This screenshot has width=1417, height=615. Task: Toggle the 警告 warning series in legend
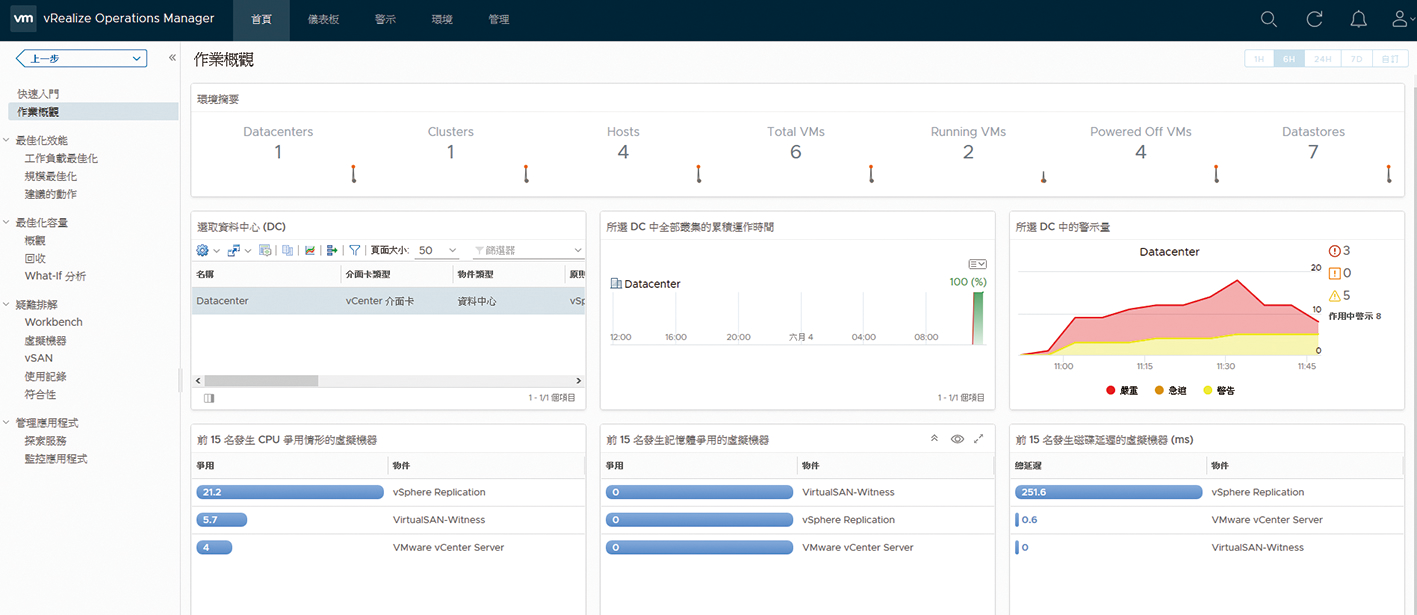click(x=1219, y=390)
